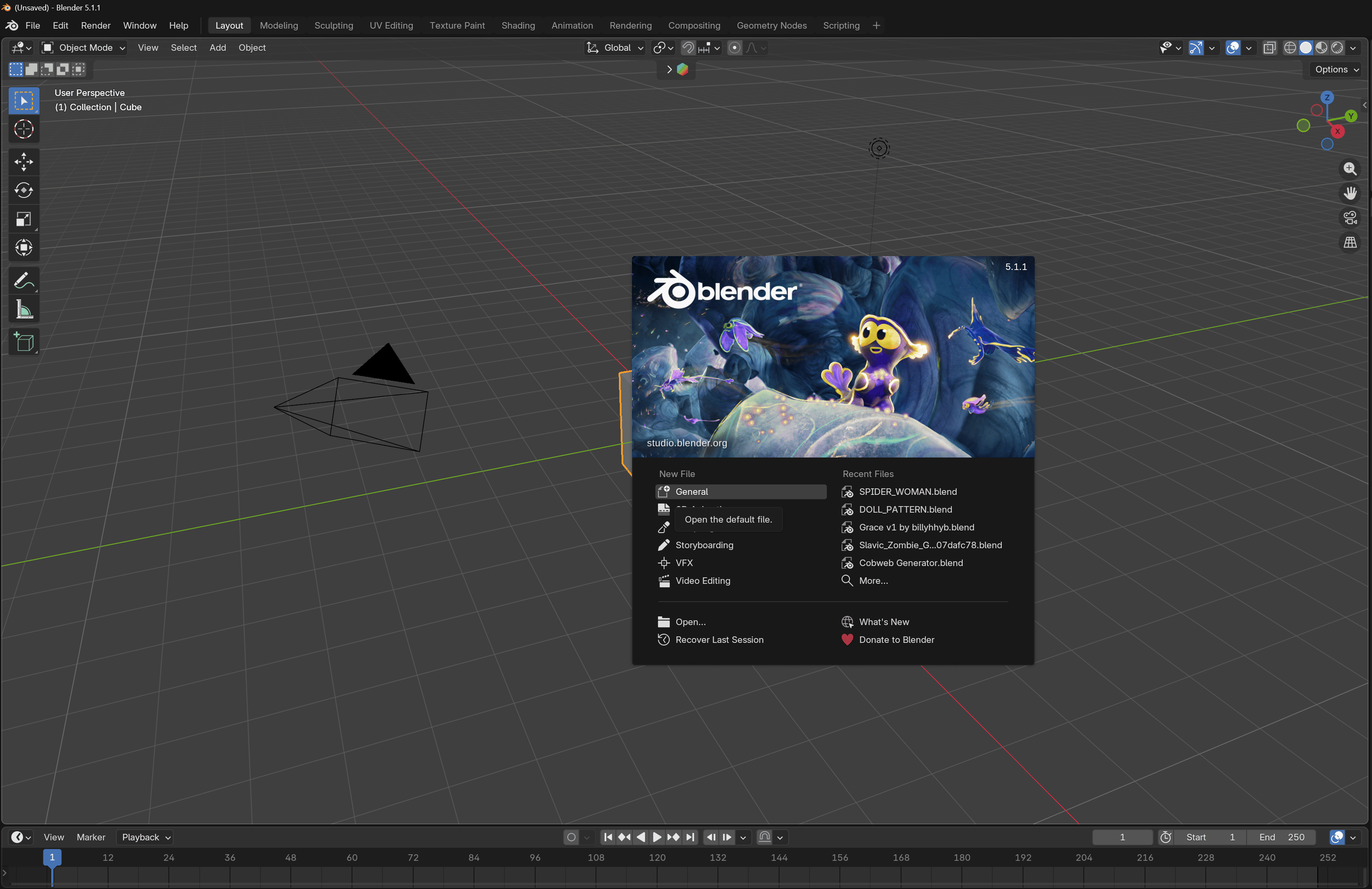Click the viewport zoom magnifier icon
Screen dimensions: 1372x889
coord(1349,169)
